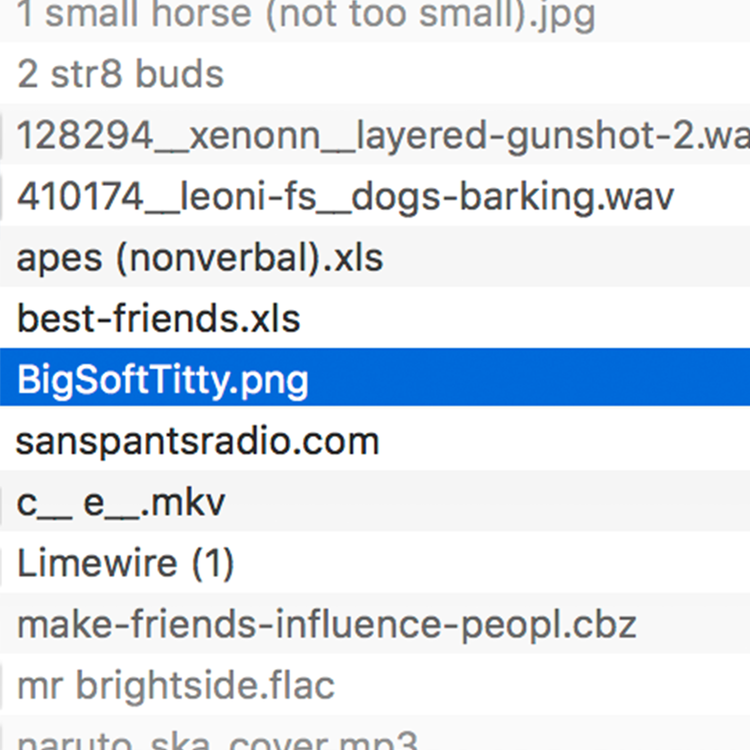Select the 'c__ e__.mkv' video file

pyautogui.click(x=121, y=502)
